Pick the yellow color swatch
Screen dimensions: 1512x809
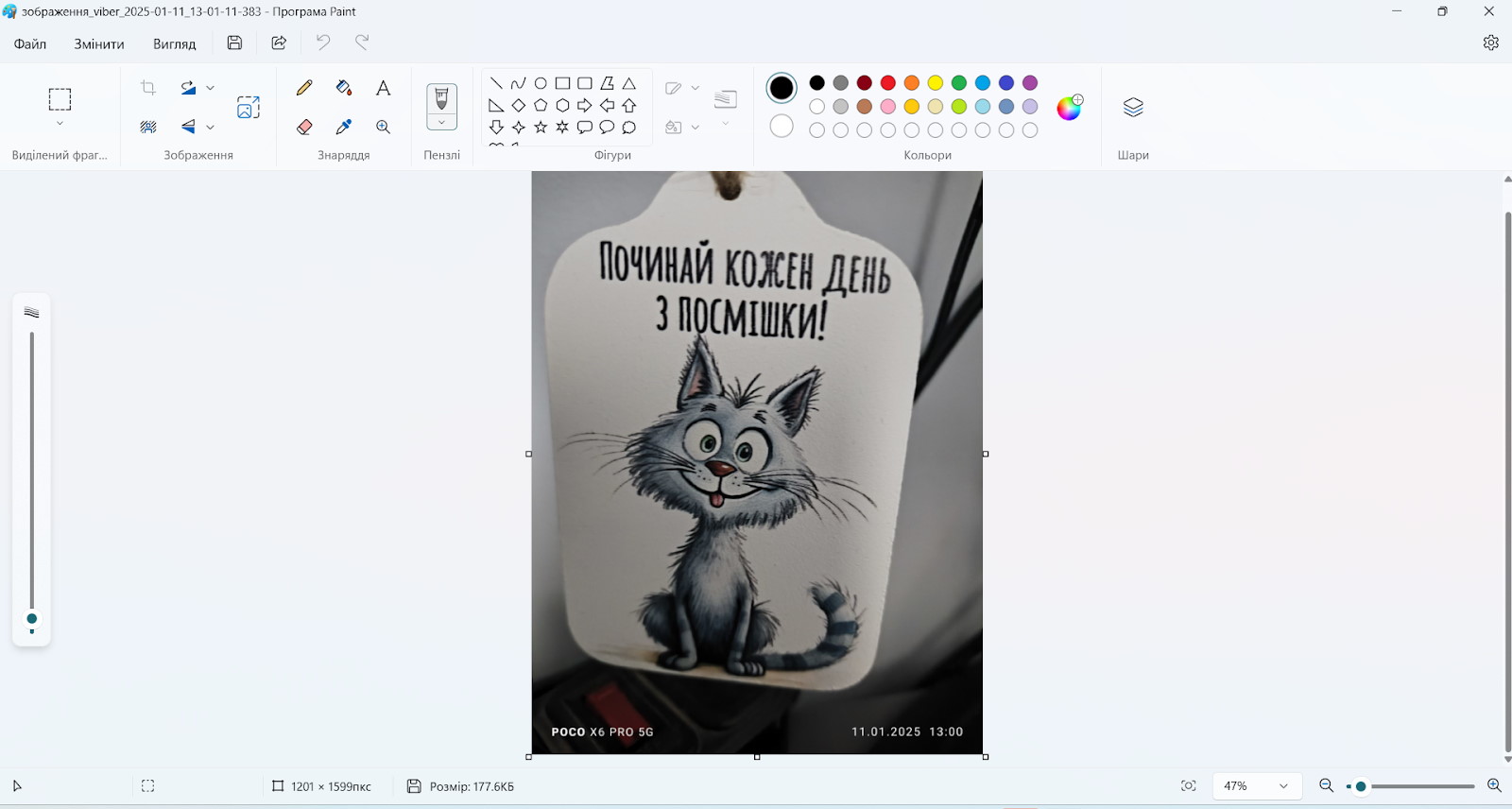click(936, 83)
